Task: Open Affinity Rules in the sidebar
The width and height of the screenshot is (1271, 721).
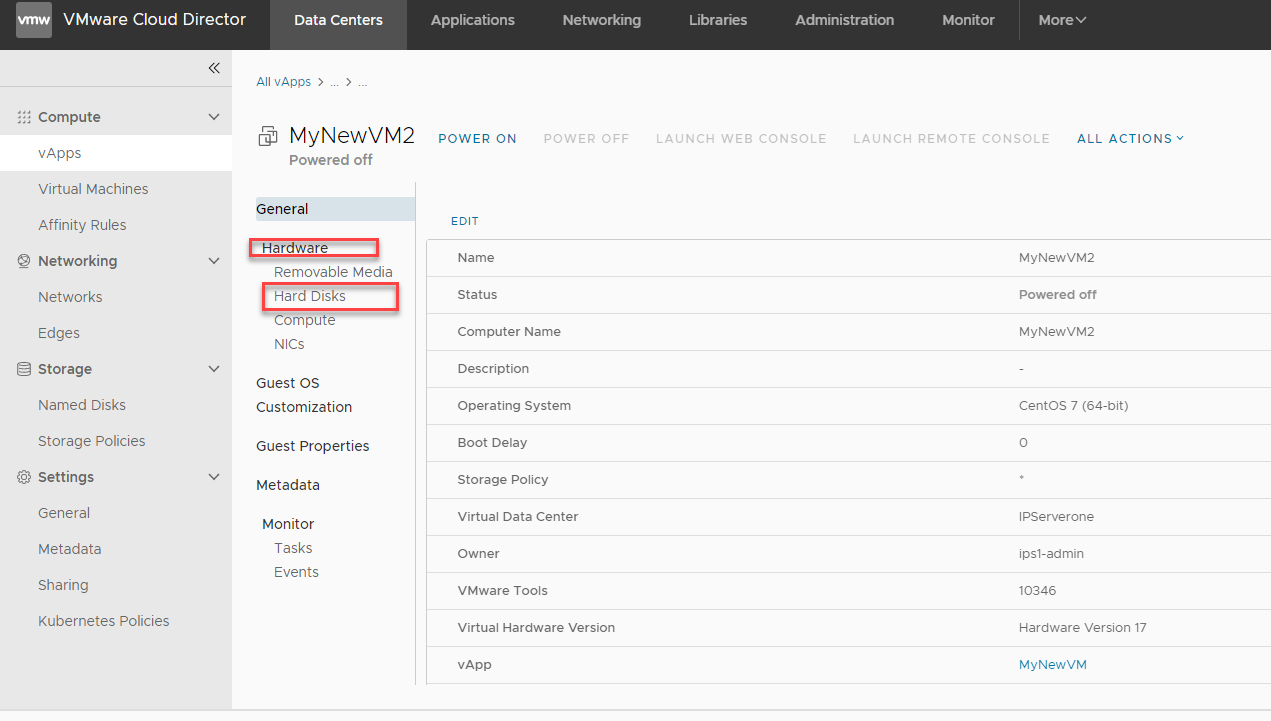Action: click(82, 225)
